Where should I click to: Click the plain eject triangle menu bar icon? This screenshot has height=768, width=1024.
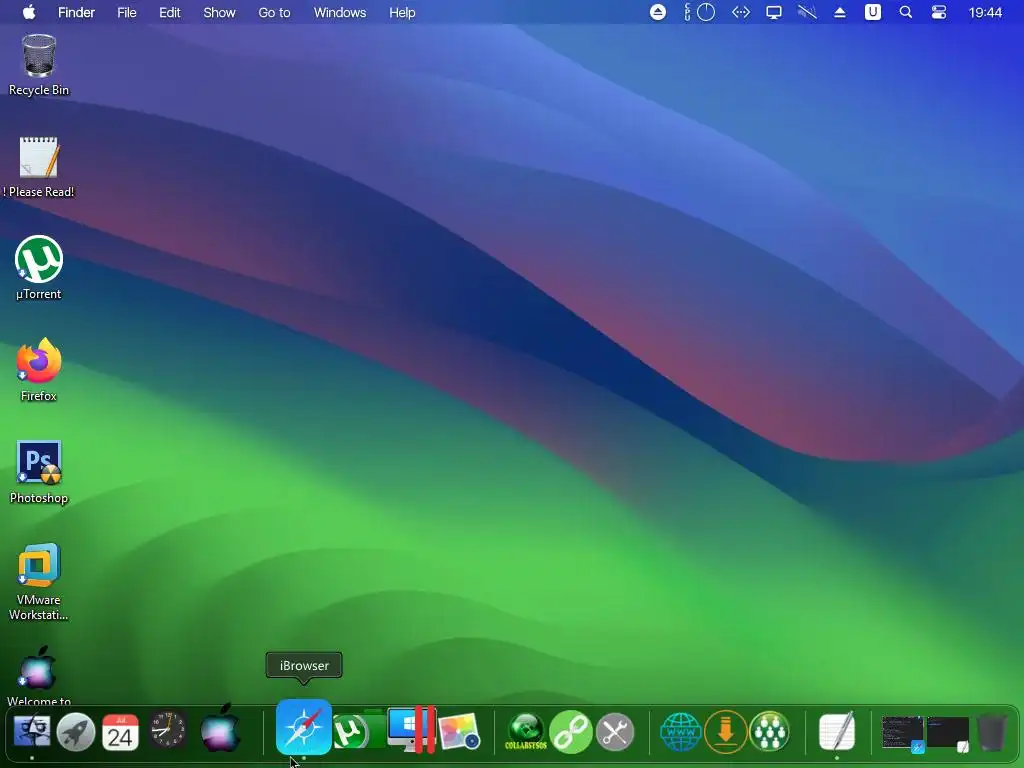840,12
